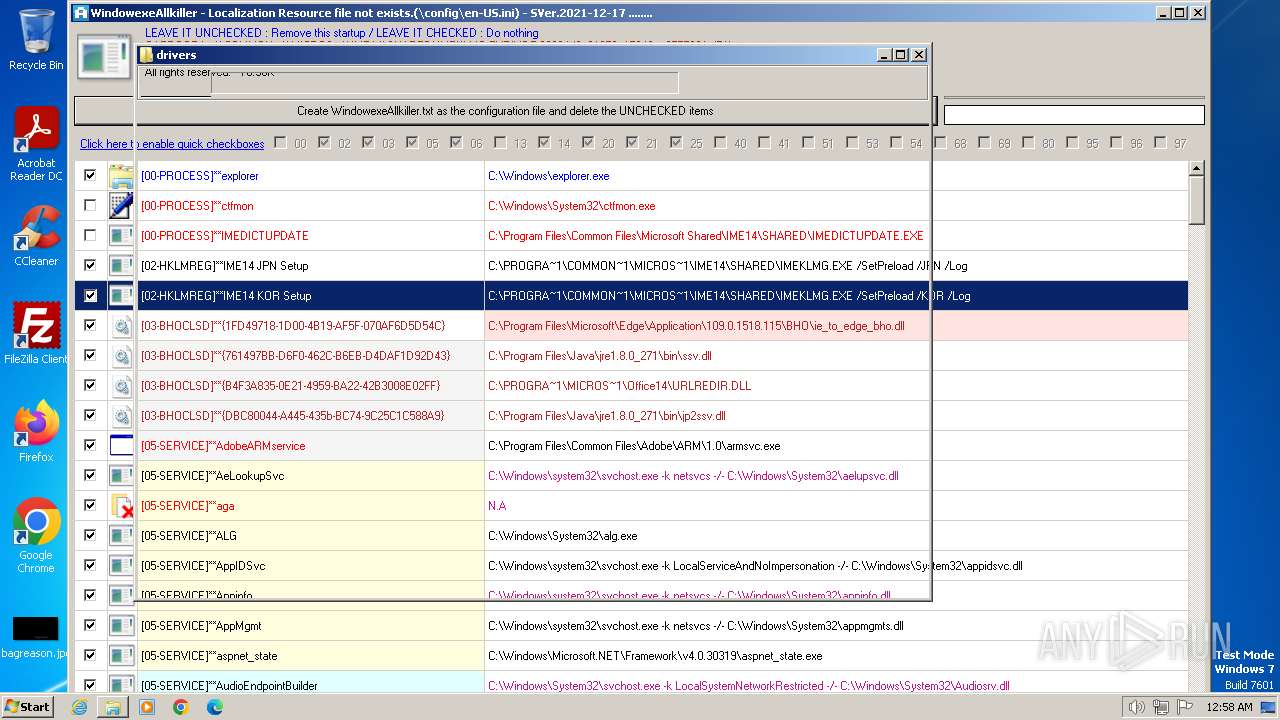Screen dimensions: 1280x720
Task: Toggle quick checkbox 97
Action: (1160, 143)
